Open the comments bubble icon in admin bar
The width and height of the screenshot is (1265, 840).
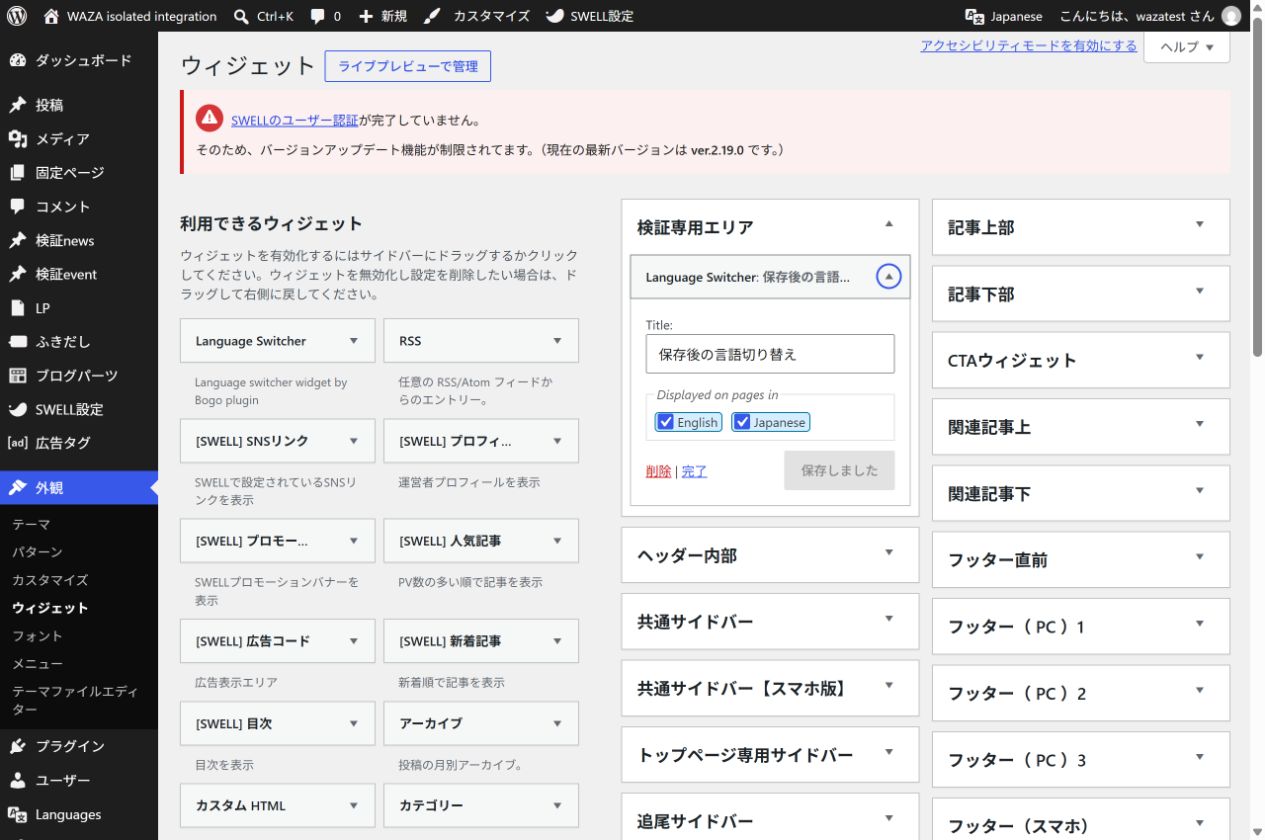(x=317, y=17)
